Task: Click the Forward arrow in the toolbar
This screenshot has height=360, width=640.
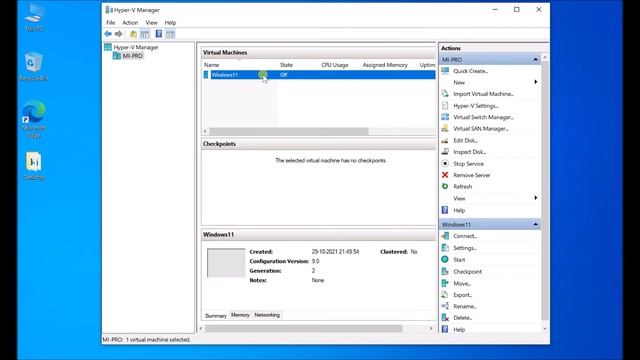Action: click(118, 34)
